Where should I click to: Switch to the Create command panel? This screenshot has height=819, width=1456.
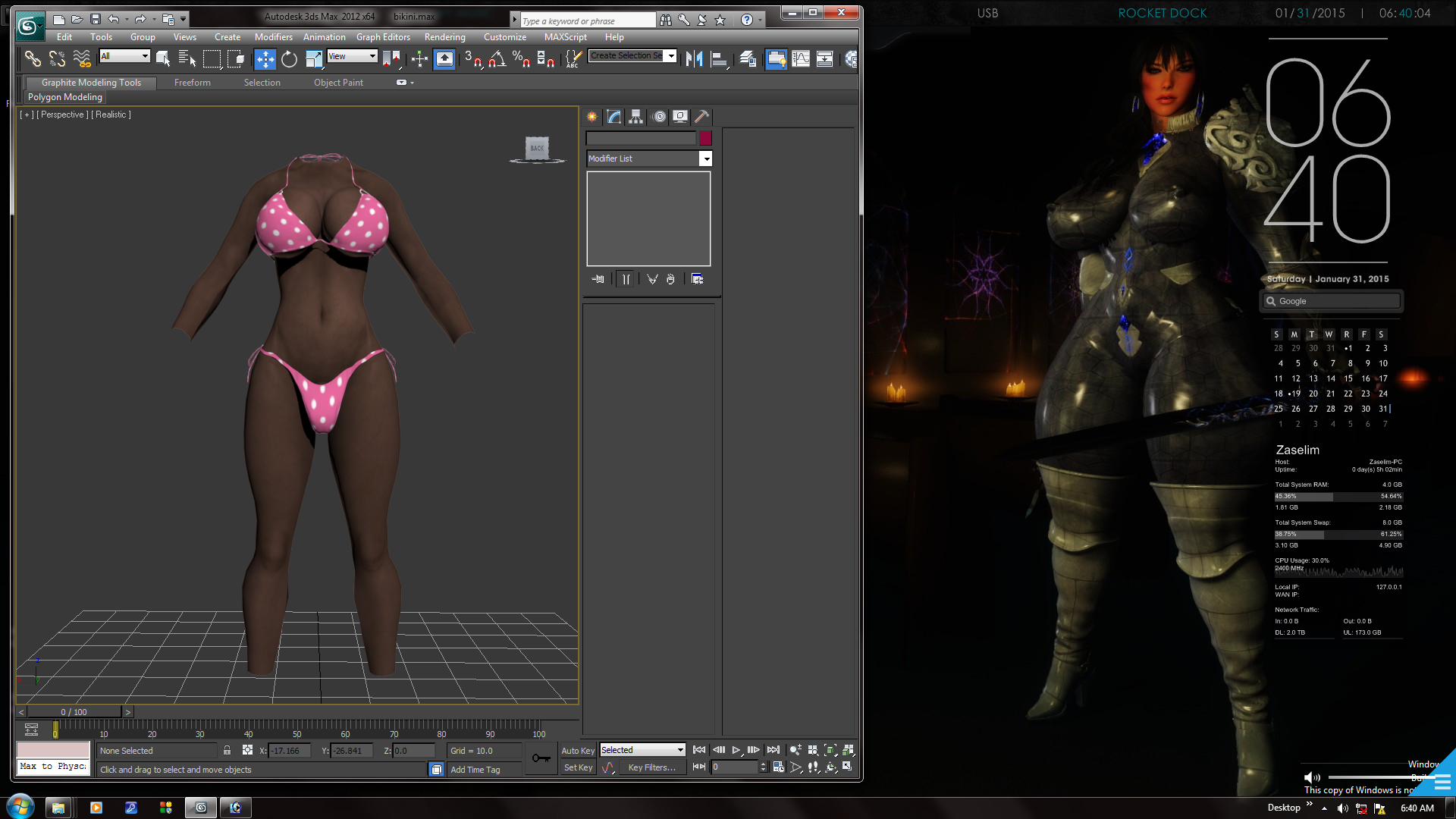click(x=592, y=117)
